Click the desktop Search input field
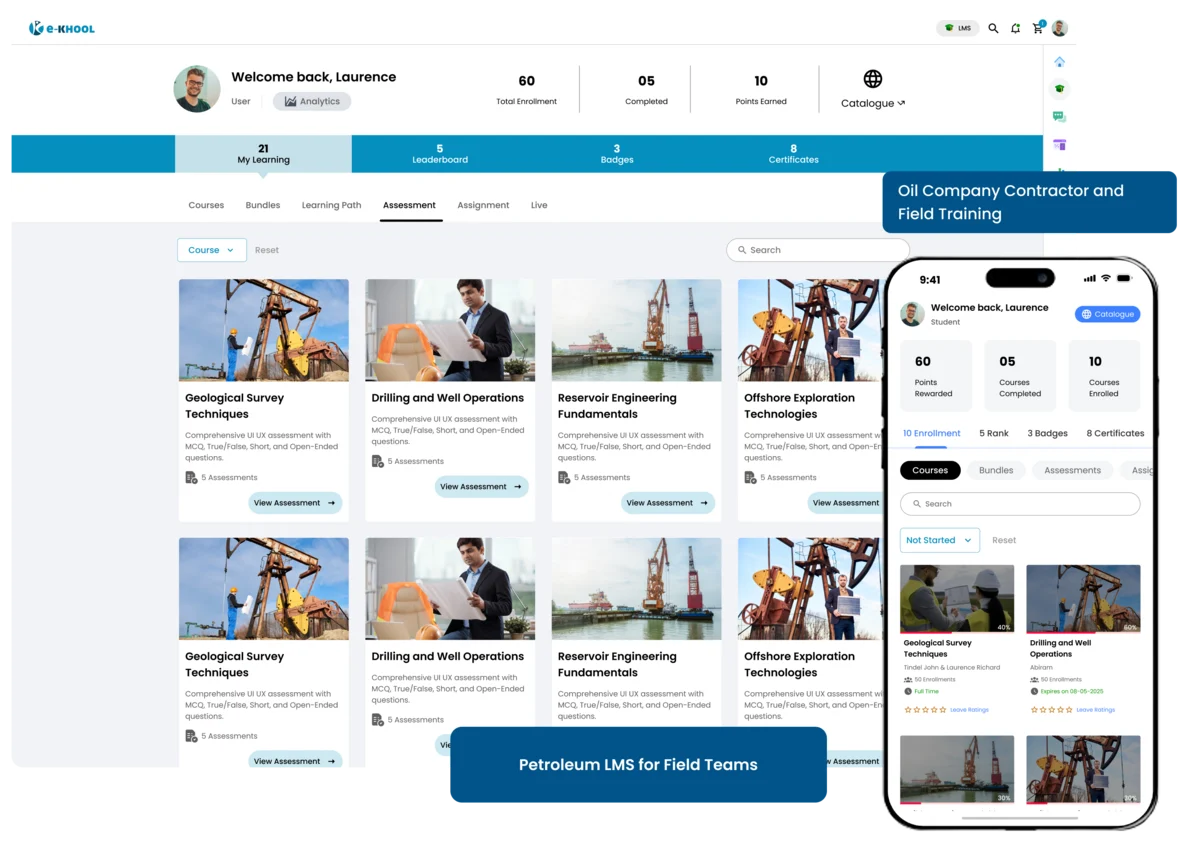The width and height of the screenshot is (1200, 847). click(818, 250)
